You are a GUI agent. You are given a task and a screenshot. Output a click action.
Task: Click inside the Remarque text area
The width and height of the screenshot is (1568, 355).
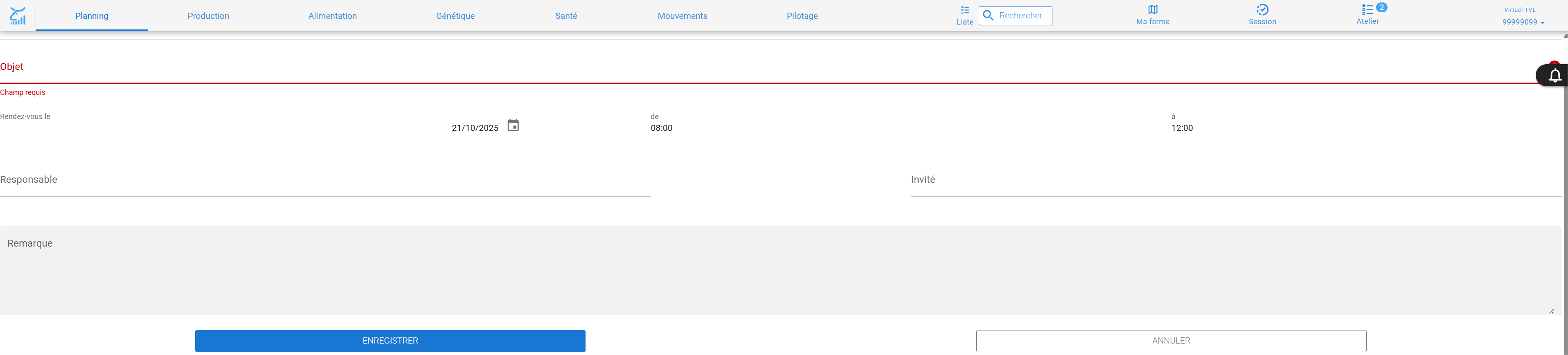pyautogui.click(x=780, y=271)
